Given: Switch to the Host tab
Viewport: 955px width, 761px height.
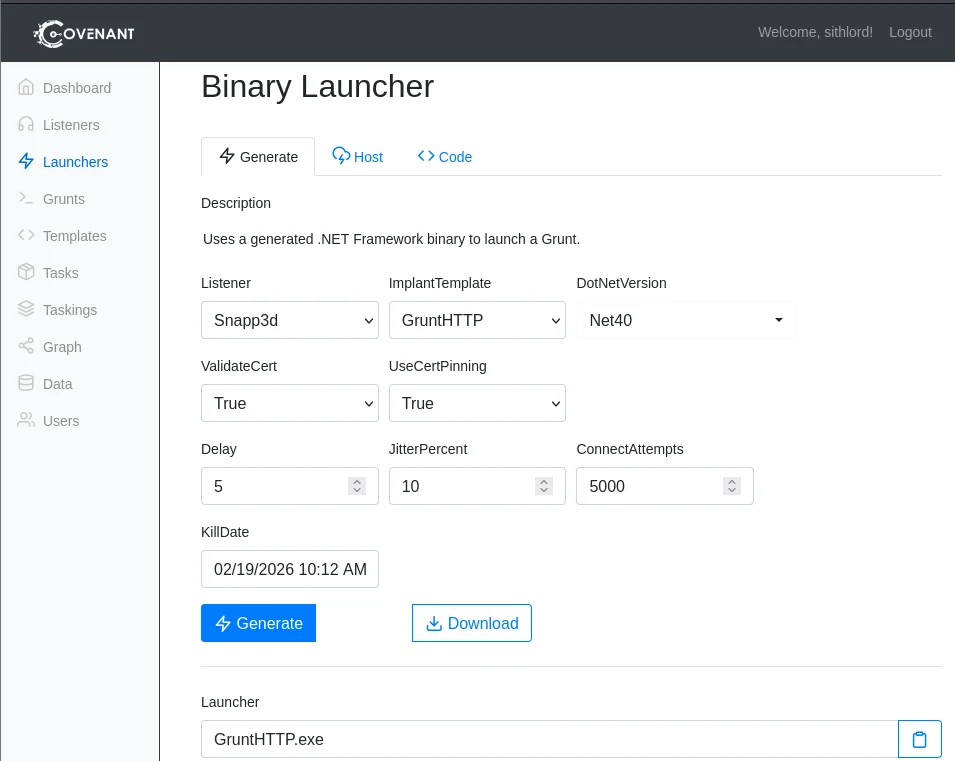Looking at the screenshot, I should (357, 157).
